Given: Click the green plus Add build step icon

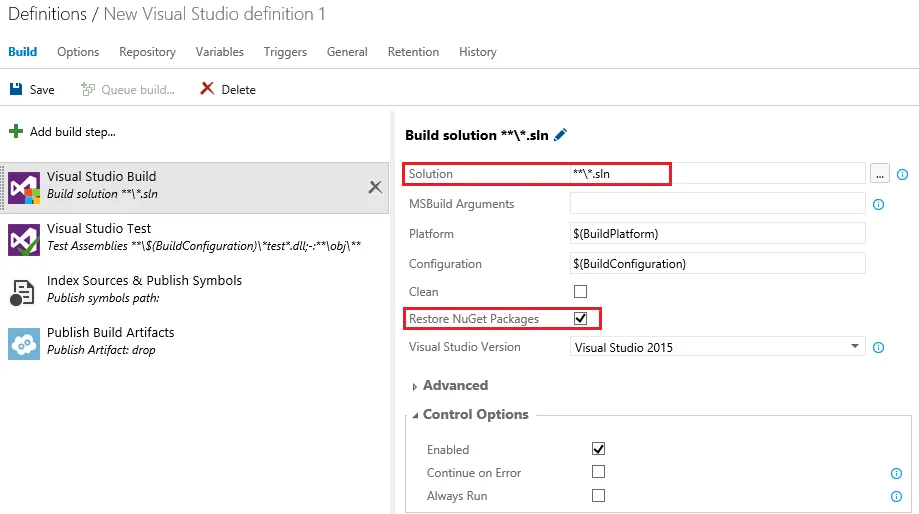Looking at the screenshot, I should [x=16, y=131].
